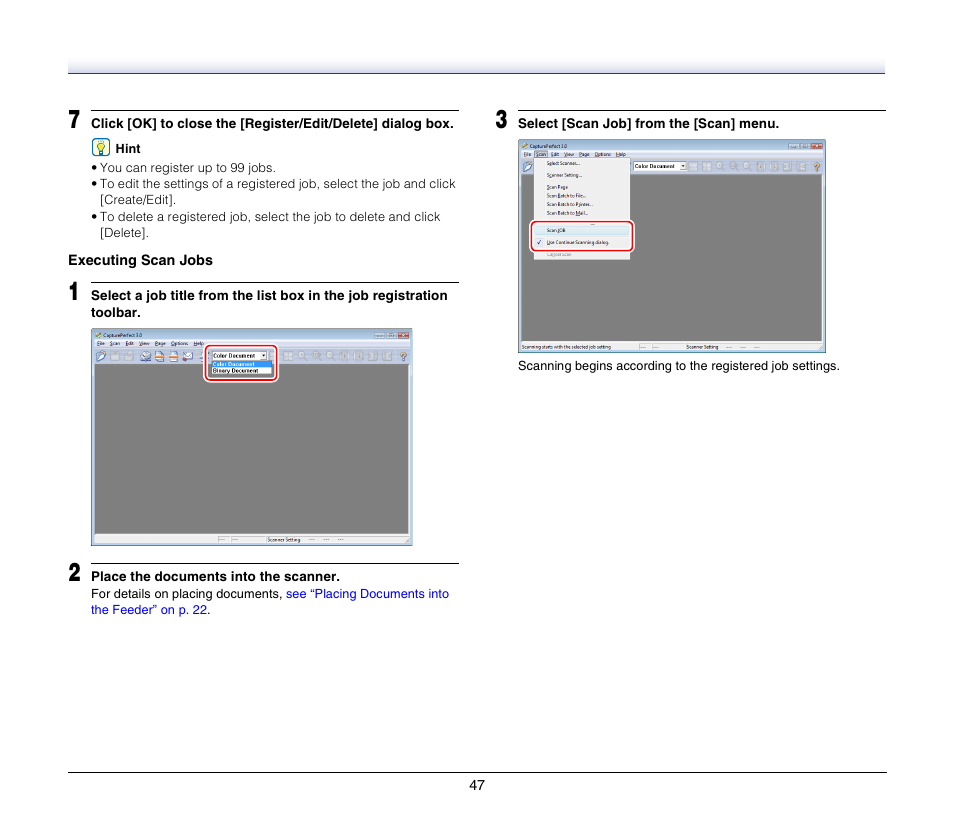Click the opened Scan menu title in step 3 window
Screen dimensions: 954x818
[541, 155]
